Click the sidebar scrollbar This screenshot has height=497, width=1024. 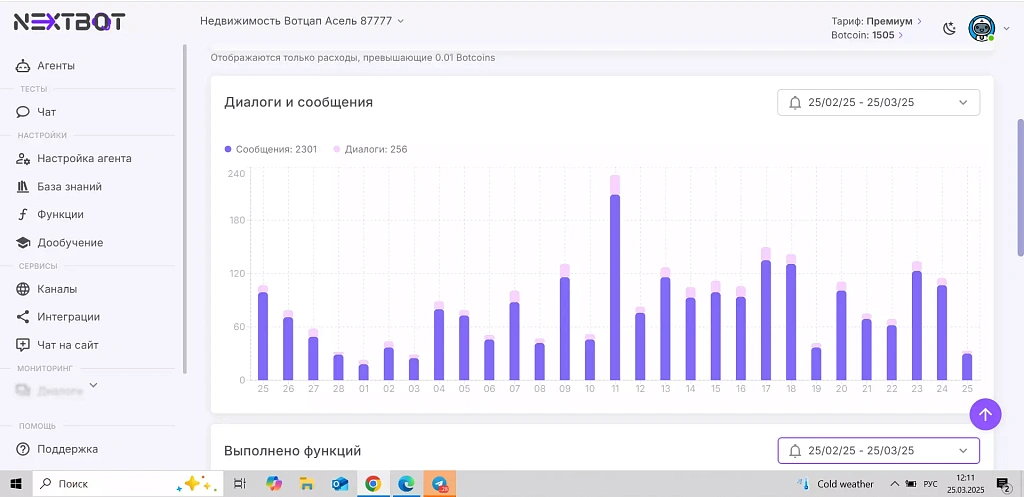pyautogui.click(x=185, y=209)
